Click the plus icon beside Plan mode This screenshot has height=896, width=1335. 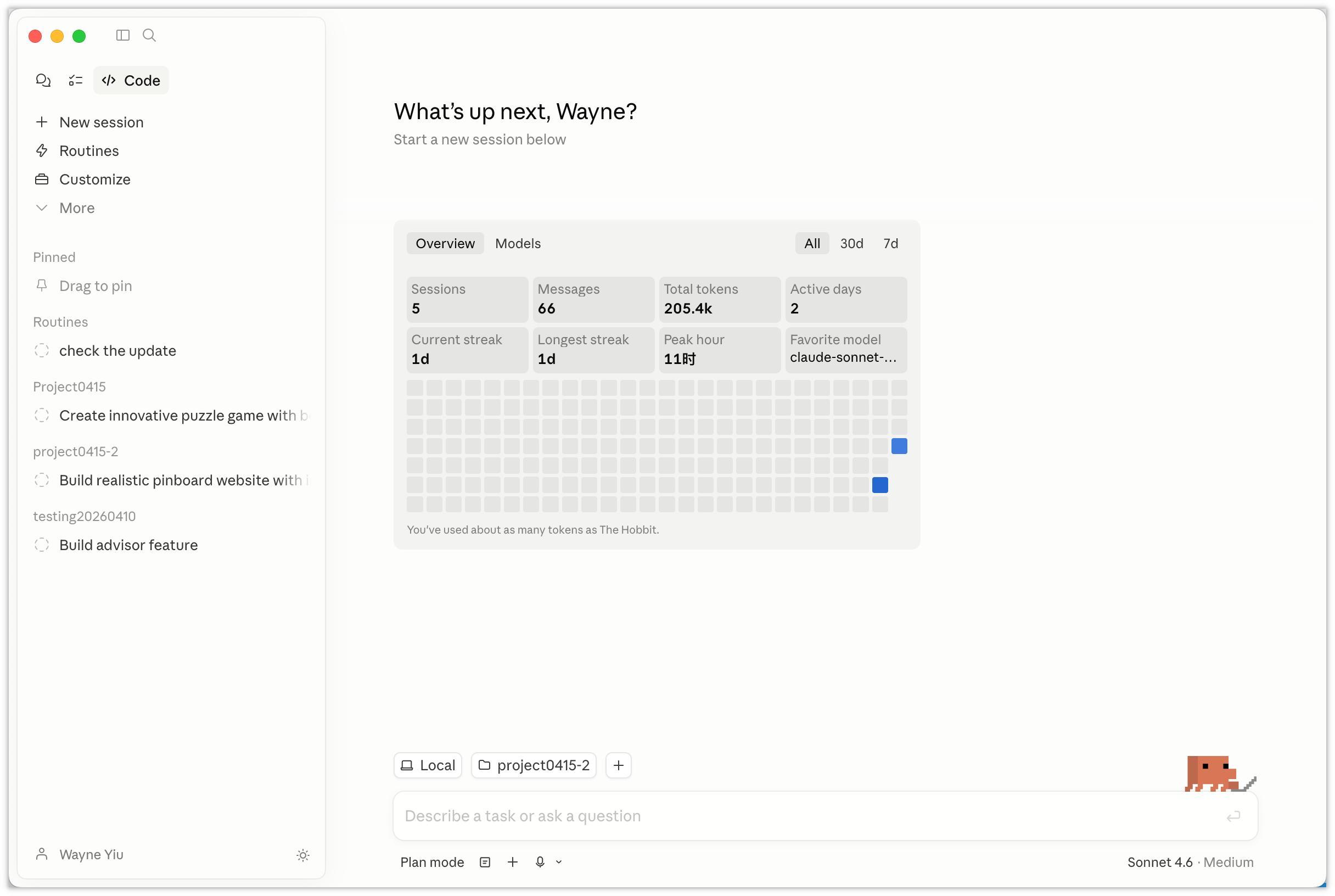coord(512,862)
